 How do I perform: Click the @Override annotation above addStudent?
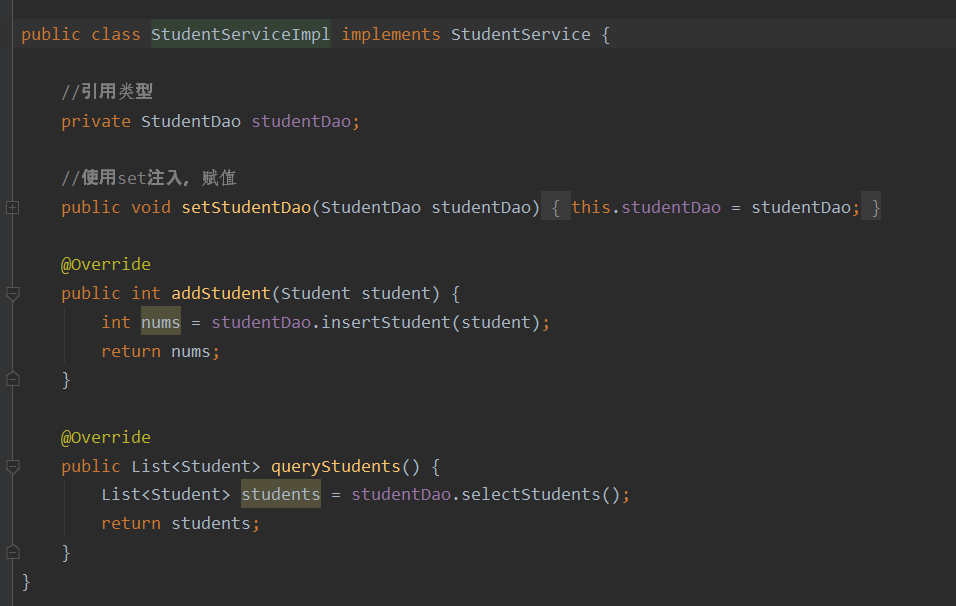pyautogui.click(x=106, y=264)
